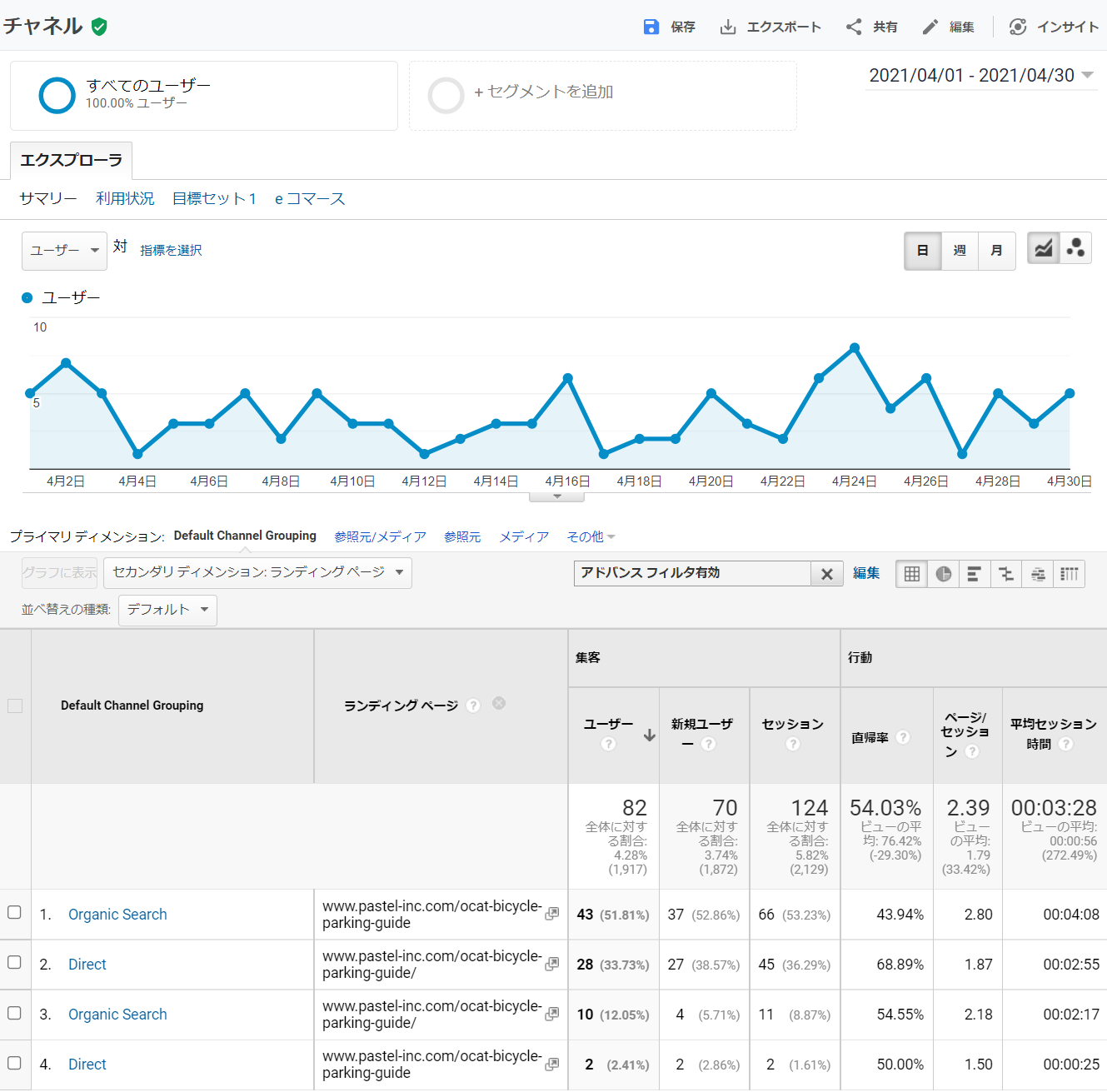Select the data table view icon
This screenshot has height=1092, width=1107.
(x=912, y=574)
